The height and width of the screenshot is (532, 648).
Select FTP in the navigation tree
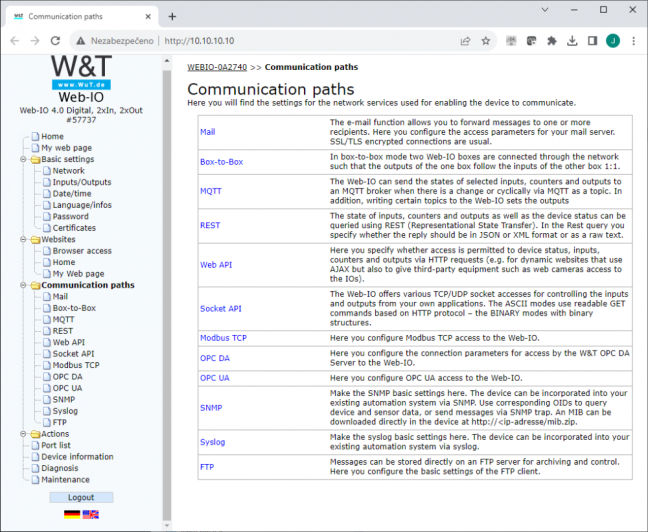tap(60, 422)
